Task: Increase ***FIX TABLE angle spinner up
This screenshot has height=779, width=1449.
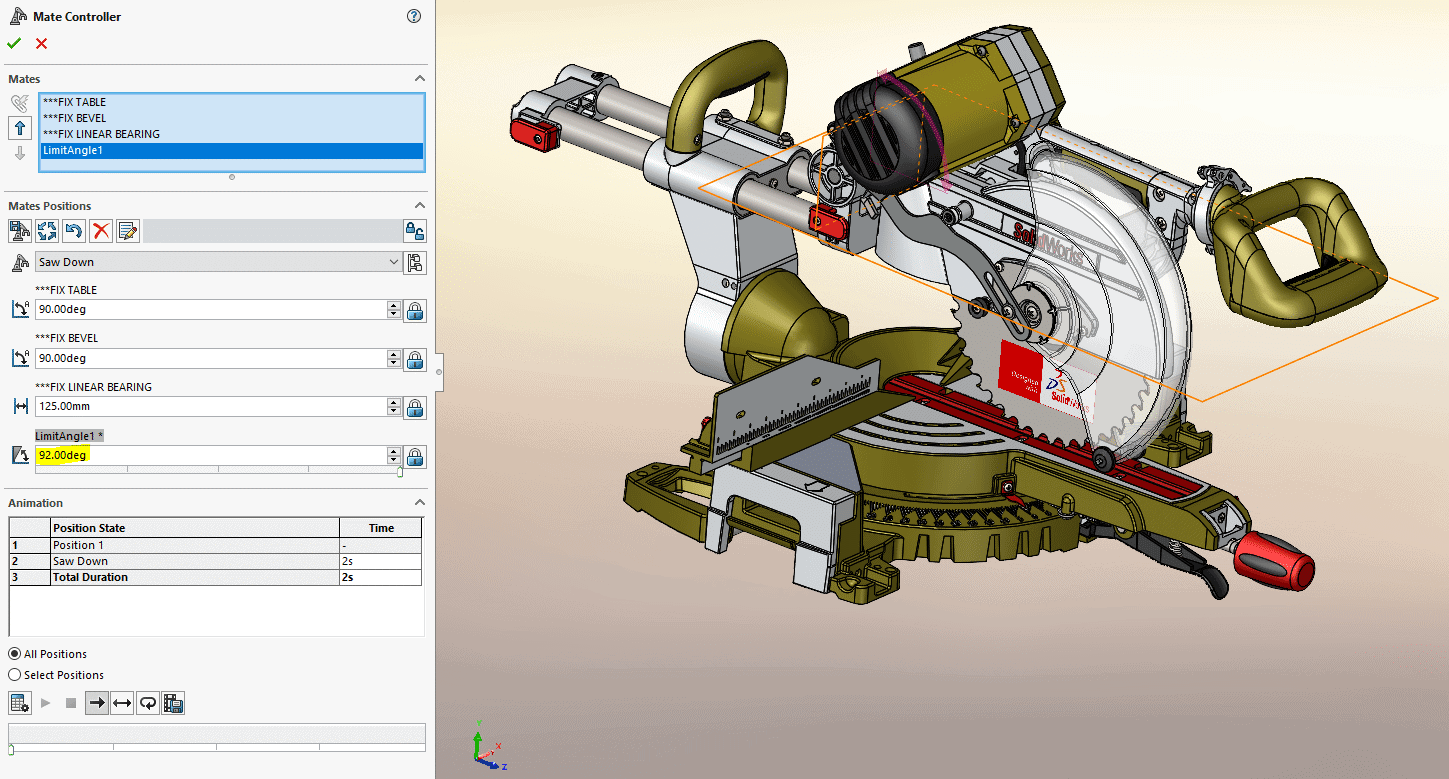Action: (394, 305)
